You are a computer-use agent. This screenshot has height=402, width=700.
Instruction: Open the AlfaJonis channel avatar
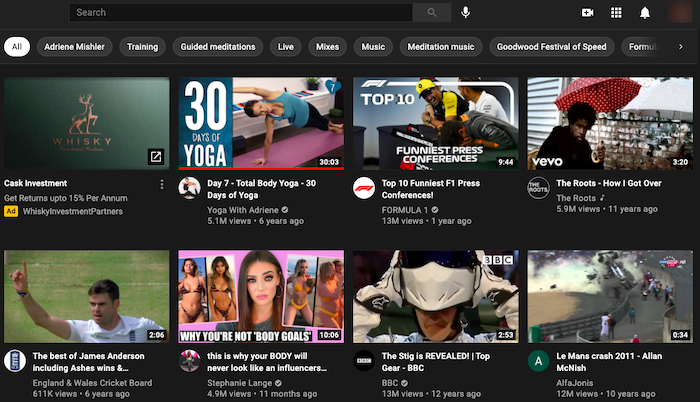pyautogui.click(x=538, y=360)
